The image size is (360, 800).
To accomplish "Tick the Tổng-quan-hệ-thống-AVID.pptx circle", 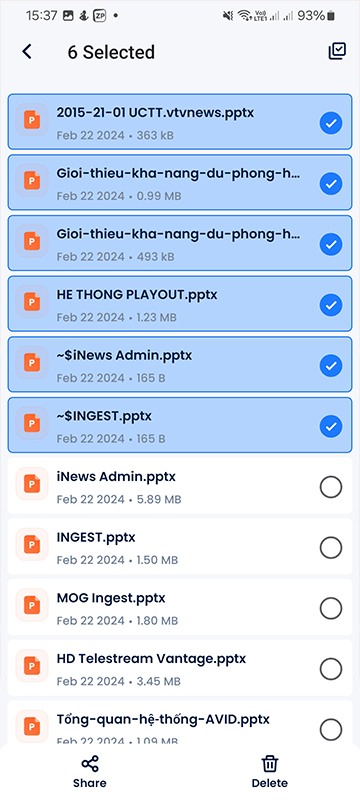I will click(x=331, y=729).
